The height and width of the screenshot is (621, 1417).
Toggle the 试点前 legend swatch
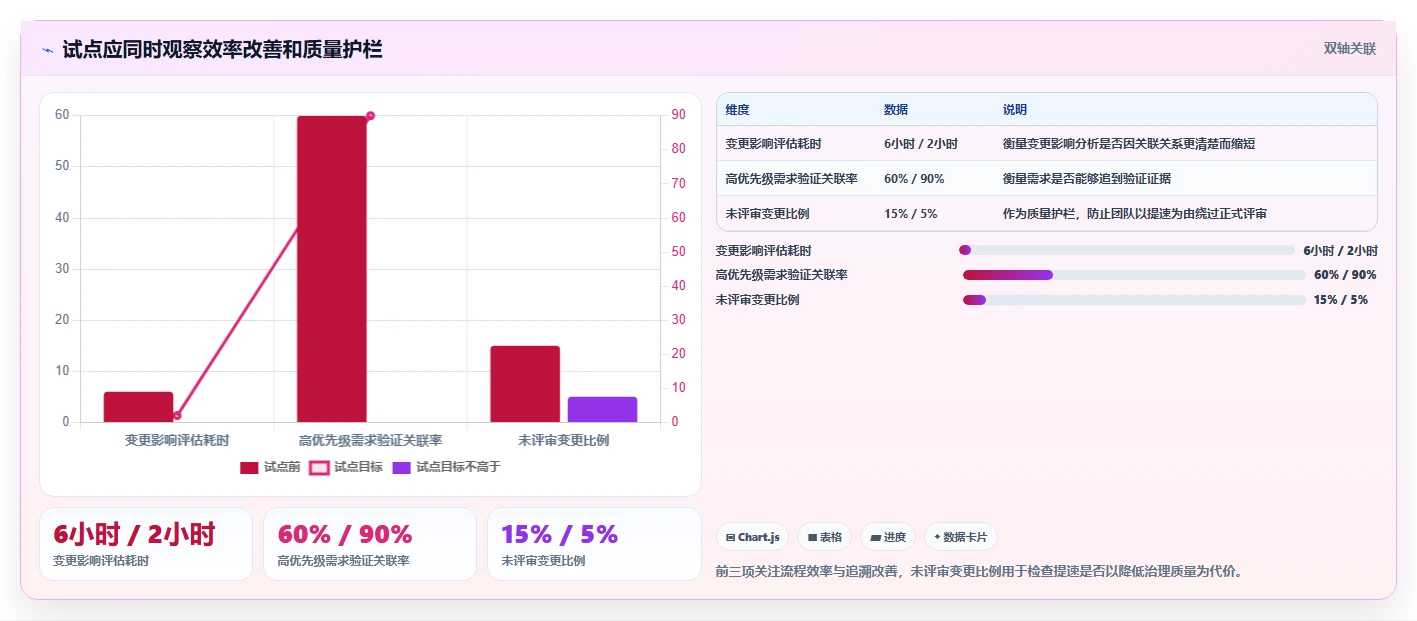tap(250, 467)
